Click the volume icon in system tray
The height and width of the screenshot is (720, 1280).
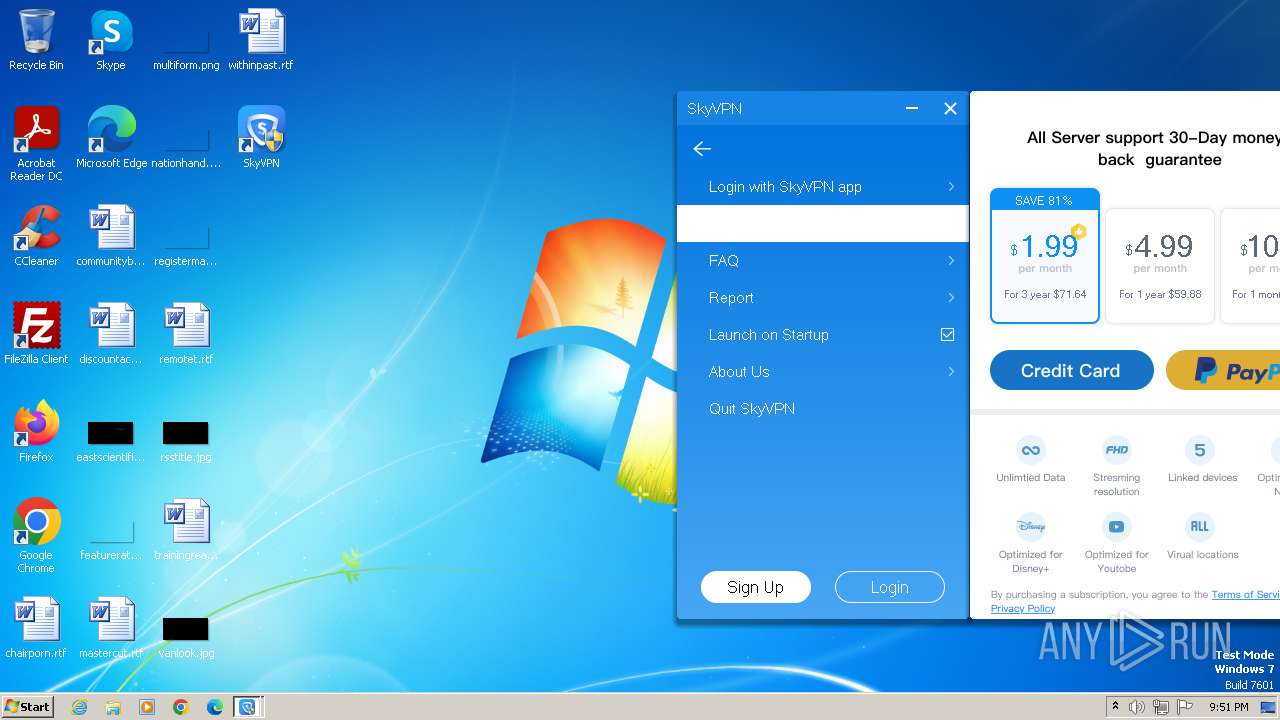point(1137,707)
